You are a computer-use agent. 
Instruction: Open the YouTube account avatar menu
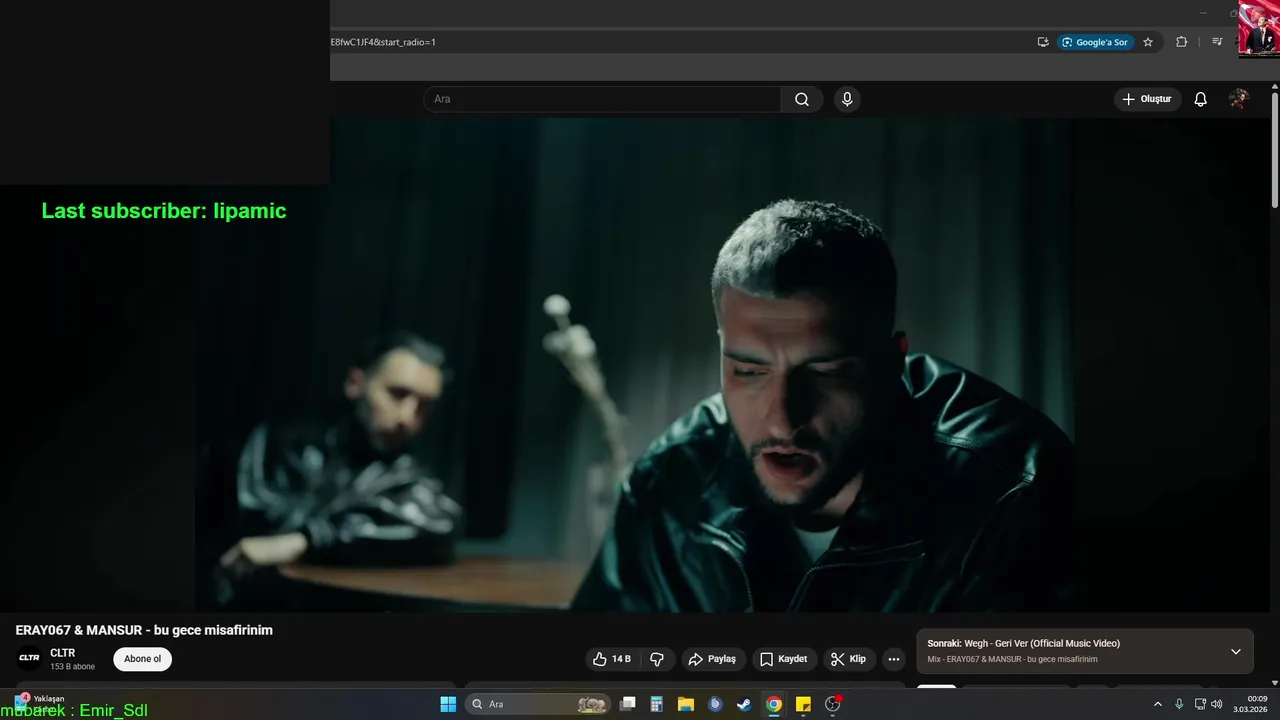1239,99
